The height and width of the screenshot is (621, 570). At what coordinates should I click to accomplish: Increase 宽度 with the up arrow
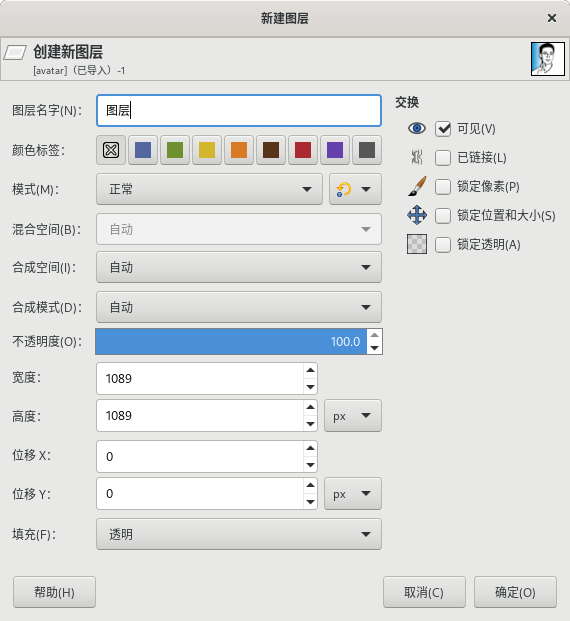[x=311, y=370]
